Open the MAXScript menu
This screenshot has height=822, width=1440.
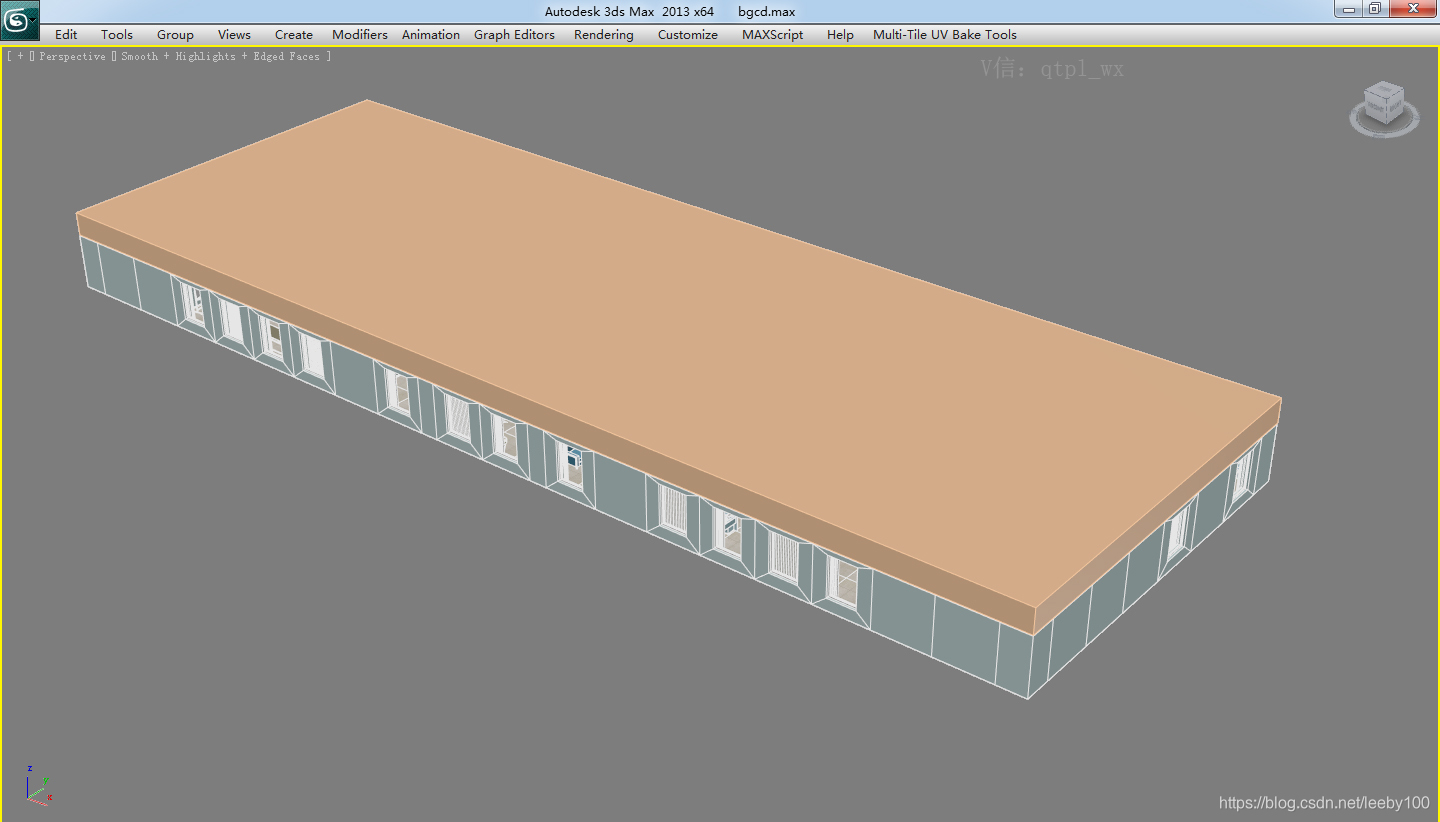tap(772, 34)
